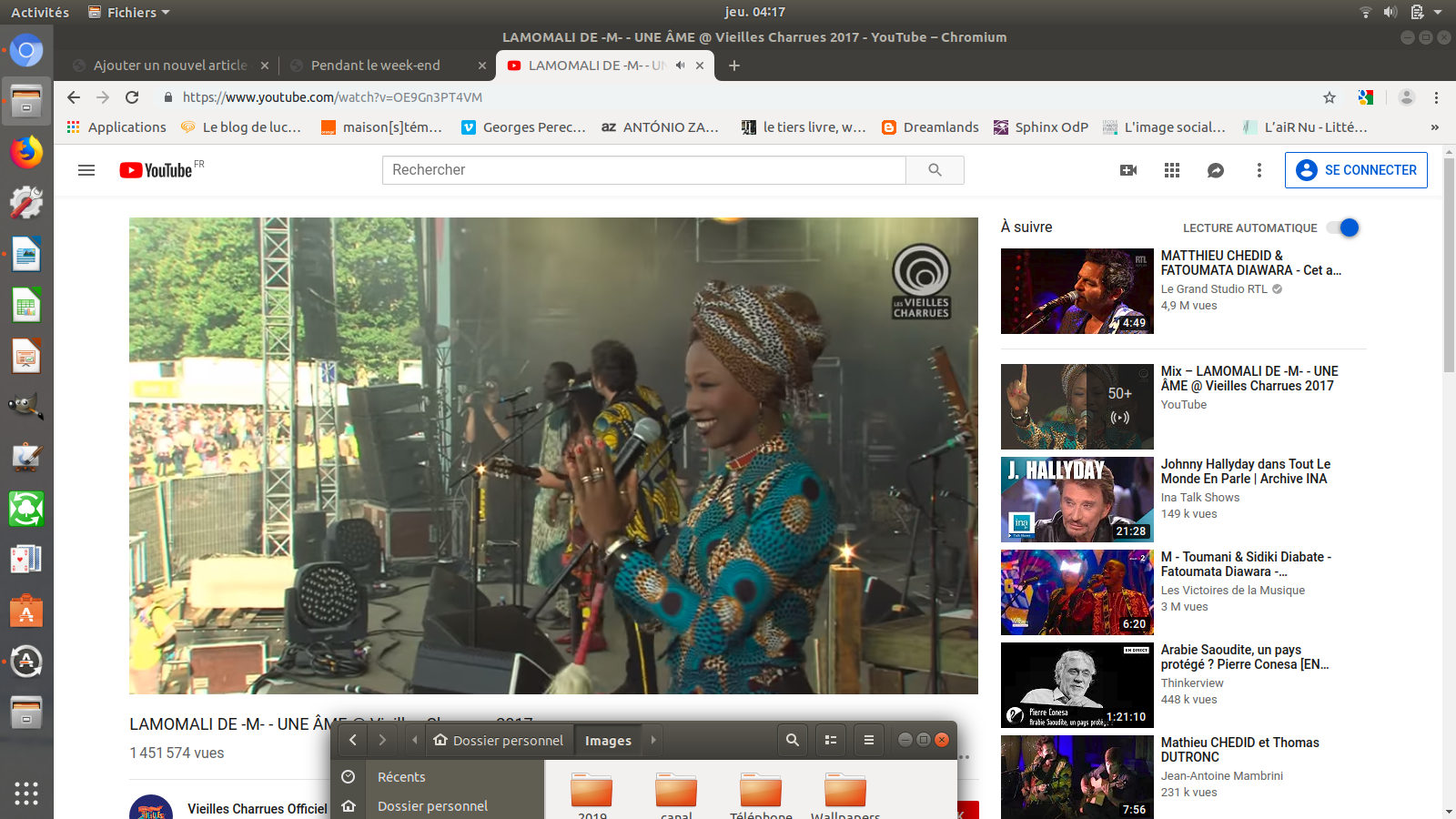Click the SE CONNECTER sign-in button

[x=1356, y=170]
